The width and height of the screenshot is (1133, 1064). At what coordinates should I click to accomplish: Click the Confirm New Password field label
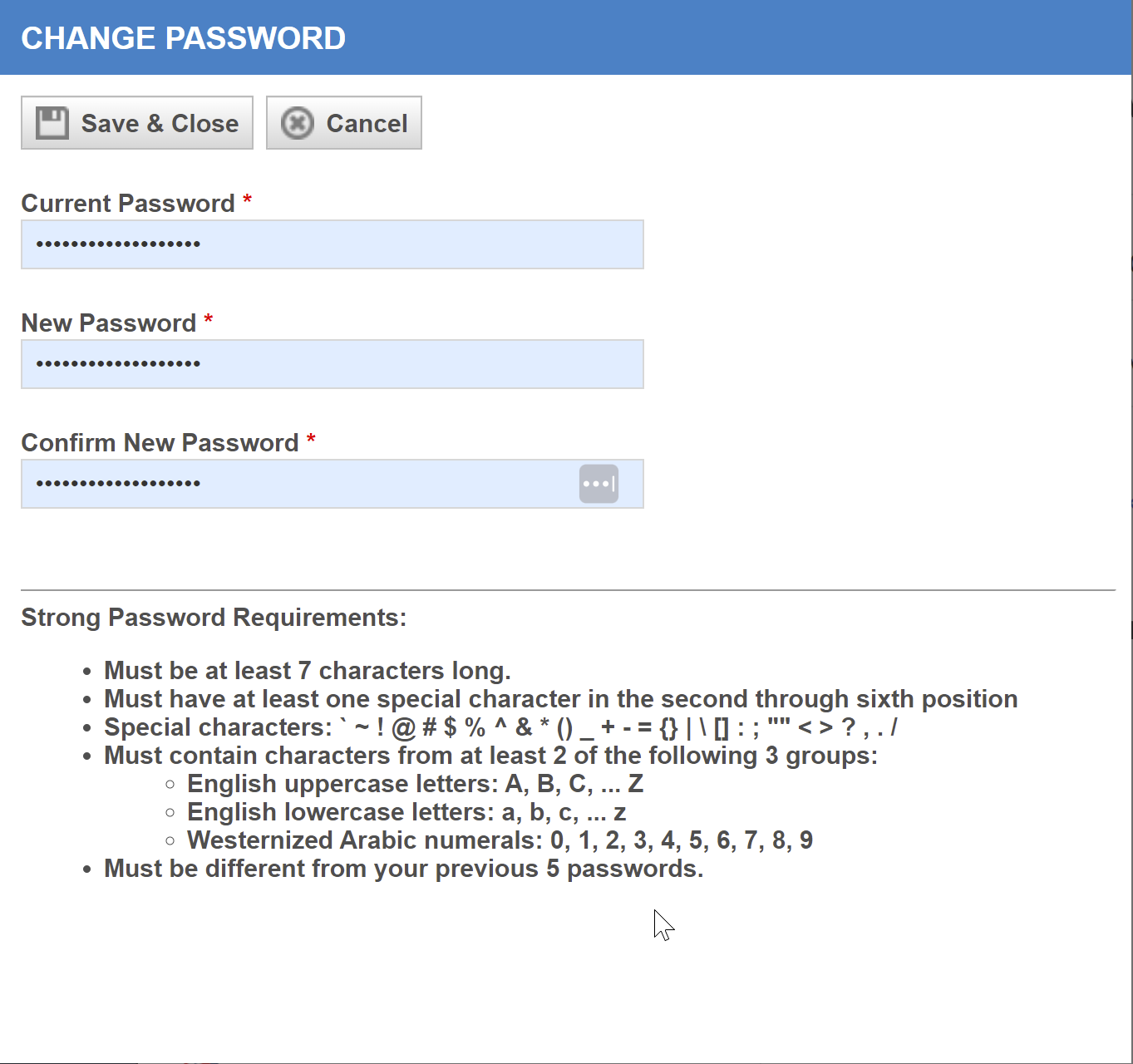click(160, 443)
